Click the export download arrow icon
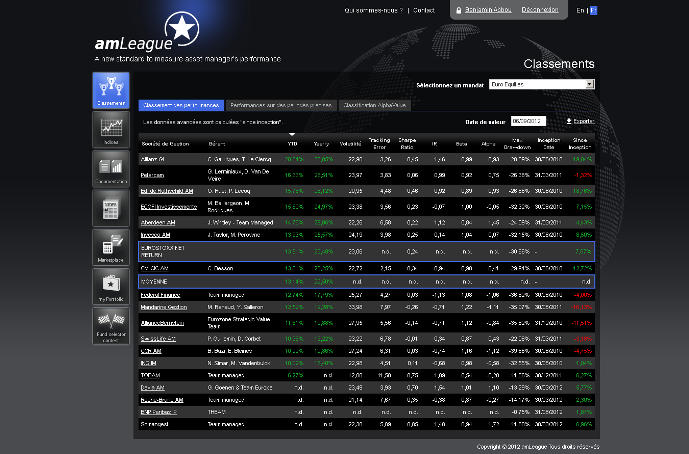 (x=569, y=121)
